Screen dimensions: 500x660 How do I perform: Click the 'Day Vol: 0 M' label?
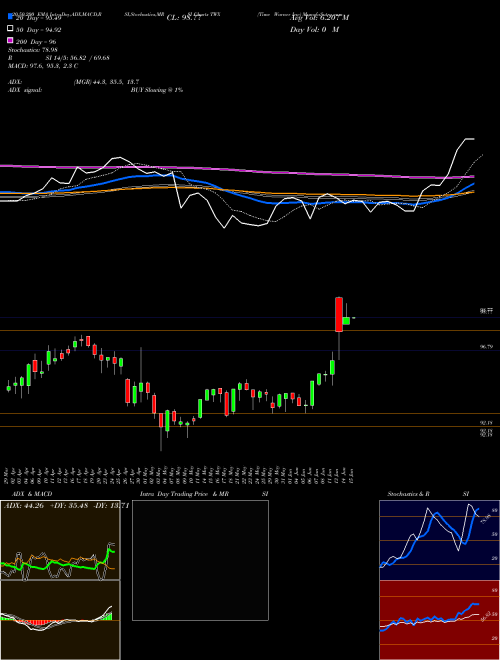314,30
